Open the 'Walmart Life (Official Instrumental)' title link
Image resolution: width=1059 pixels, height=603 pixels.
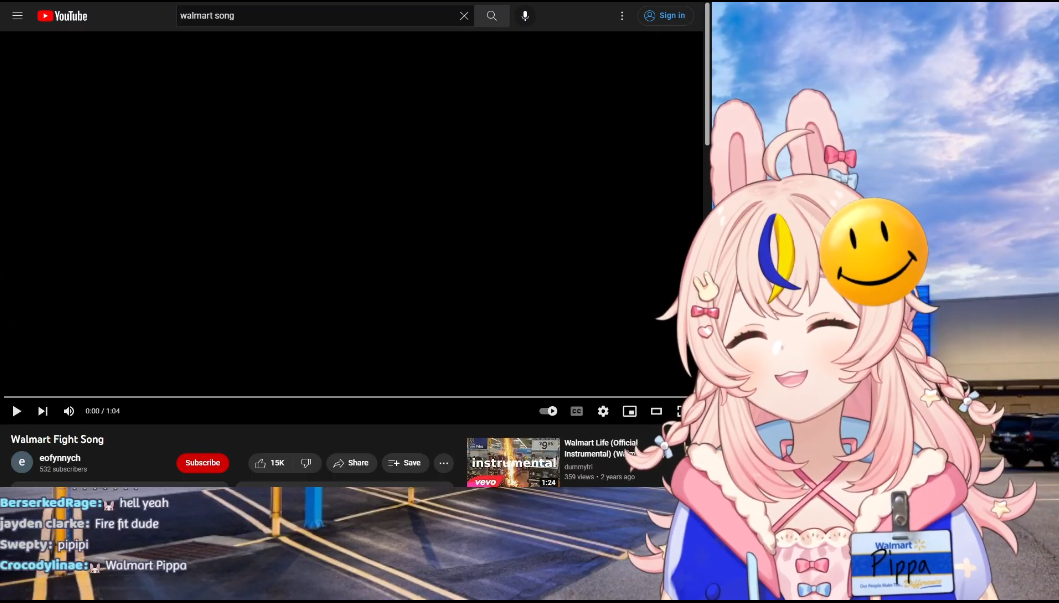601,448
